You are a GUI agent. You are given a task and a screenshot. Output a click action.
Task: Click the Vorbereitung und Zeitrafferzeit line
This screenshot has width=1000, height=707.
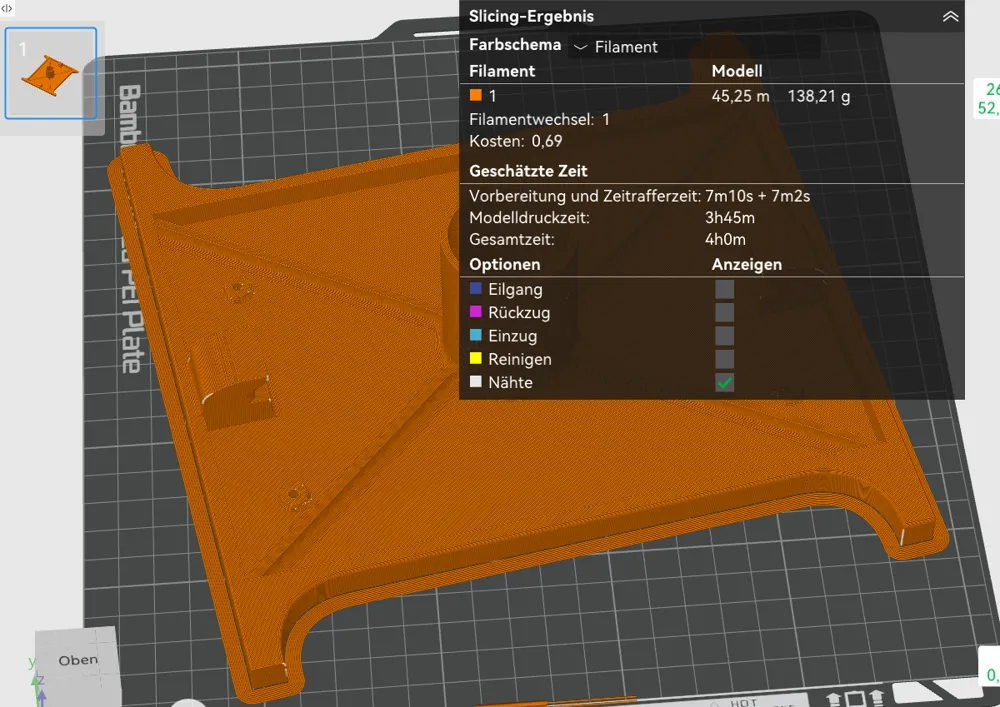click(x=640, y=196)
